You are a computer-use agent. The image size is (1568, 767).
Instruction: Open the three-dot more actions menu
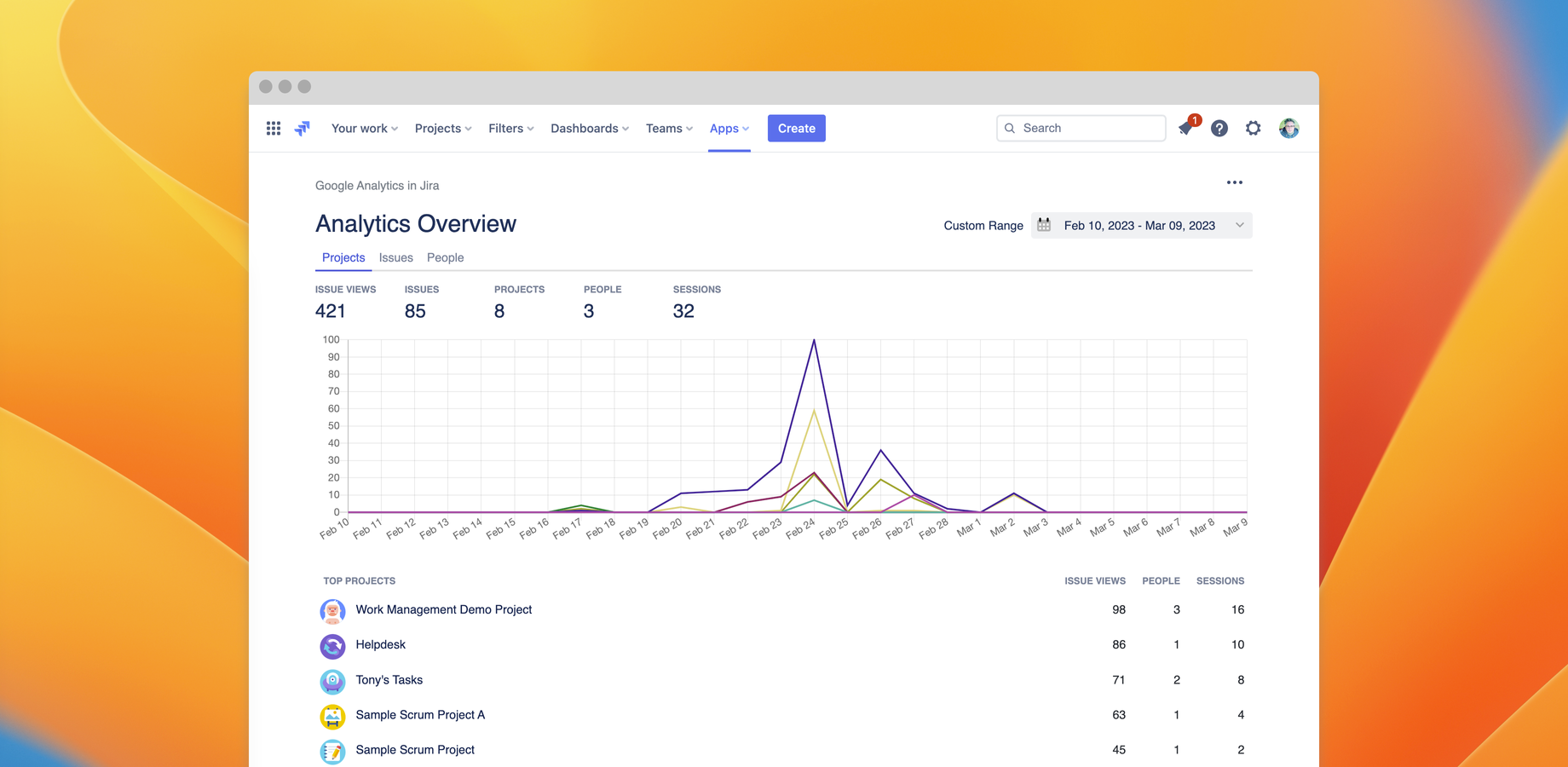click(x=1235, y=182)
